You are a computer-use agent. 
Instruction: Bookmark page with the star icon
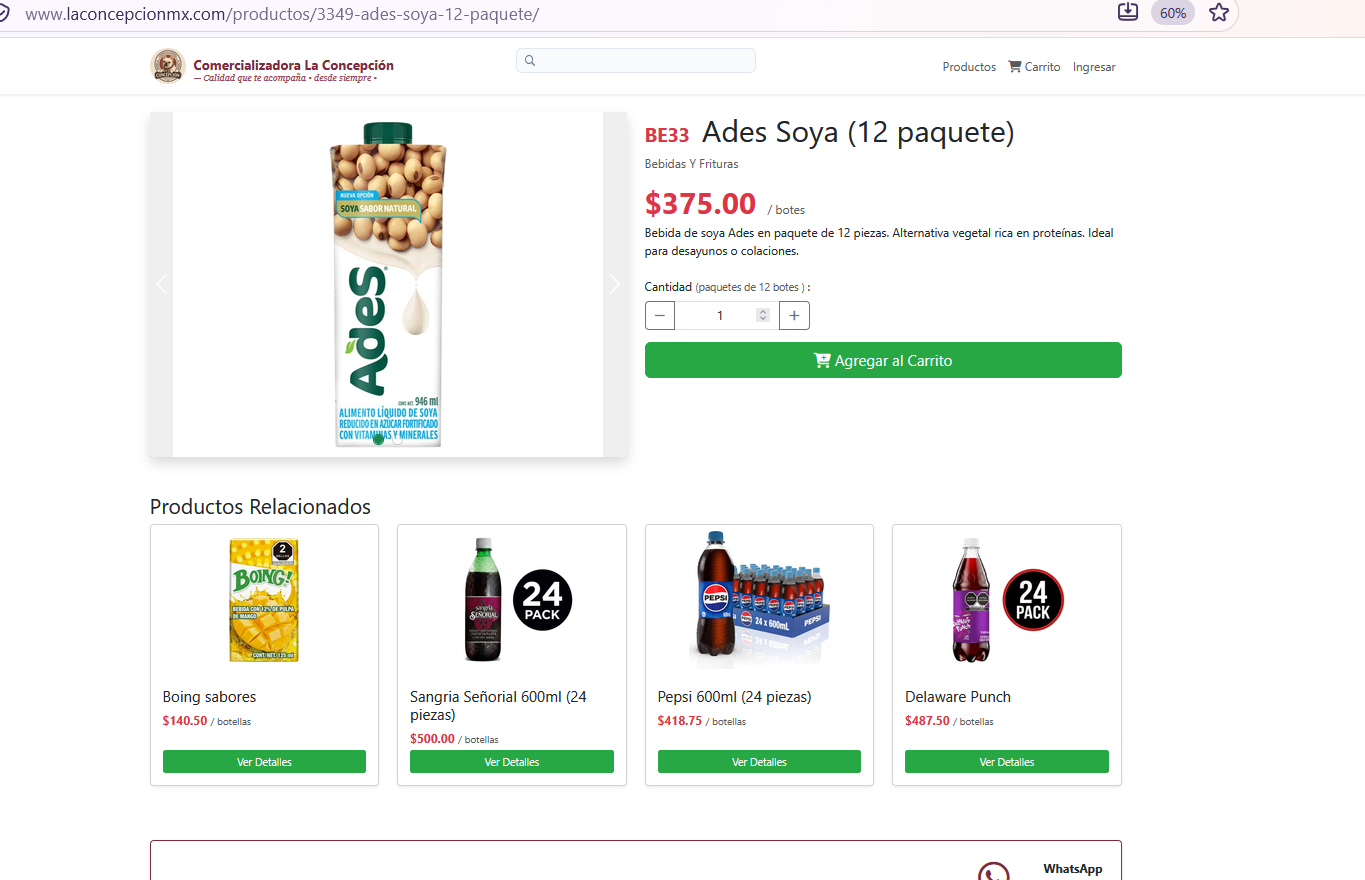(1218, 12)
